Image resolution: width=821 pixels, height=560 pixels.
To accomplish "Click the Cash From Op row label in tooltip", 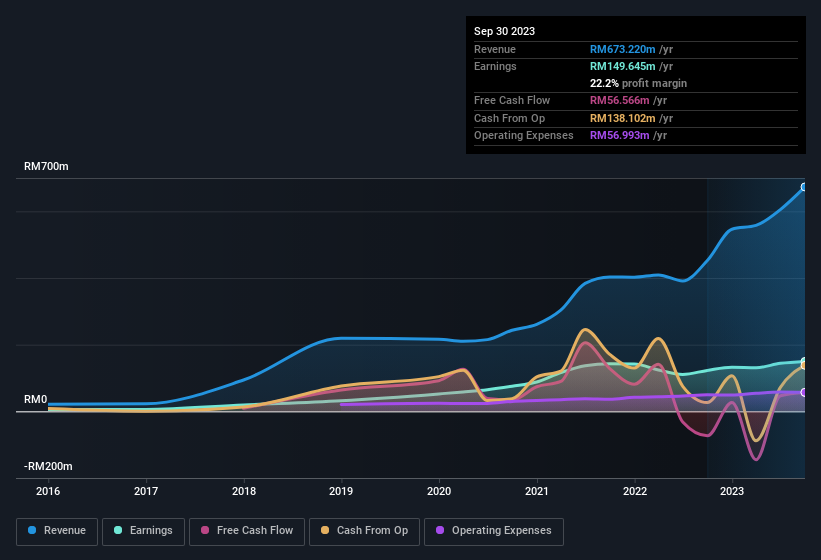I will [509, 118].
